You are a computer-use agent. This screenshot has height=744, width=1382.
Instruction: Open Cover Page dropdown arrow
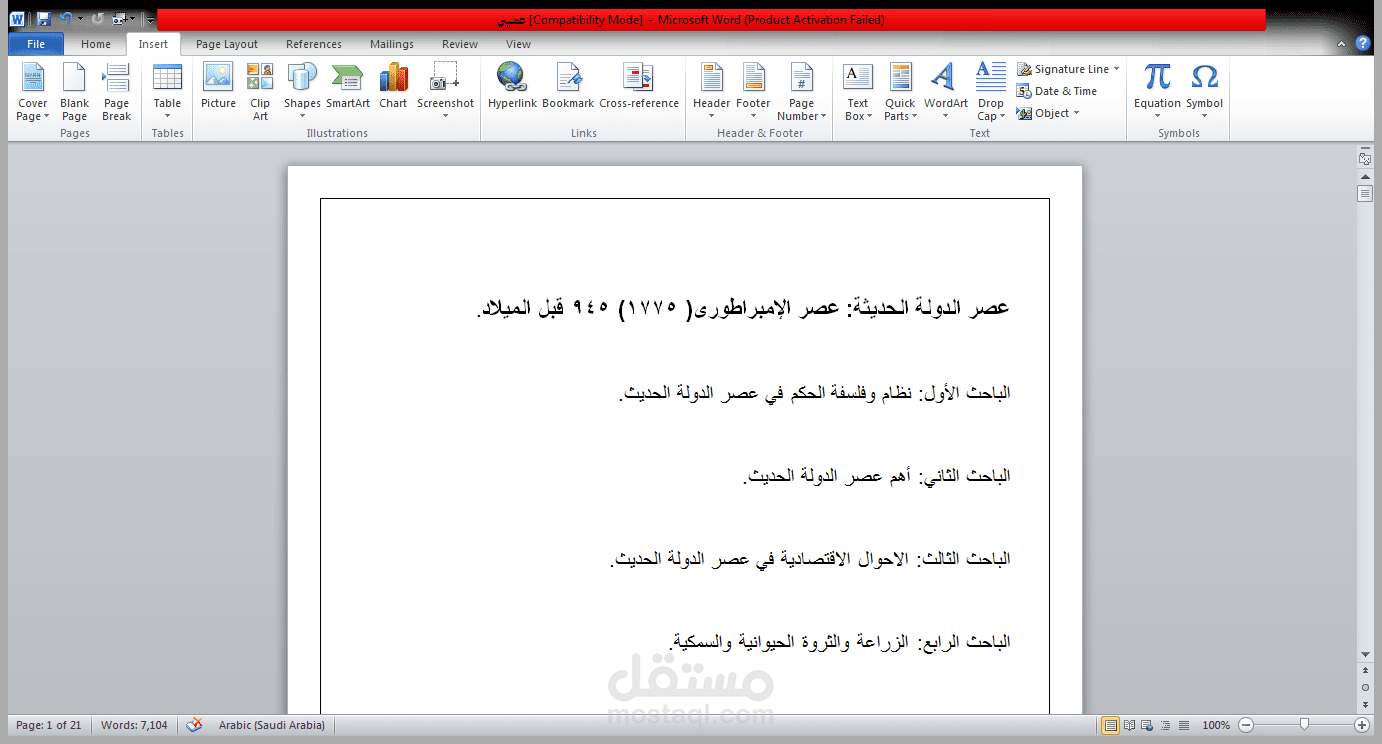(46, 117)
